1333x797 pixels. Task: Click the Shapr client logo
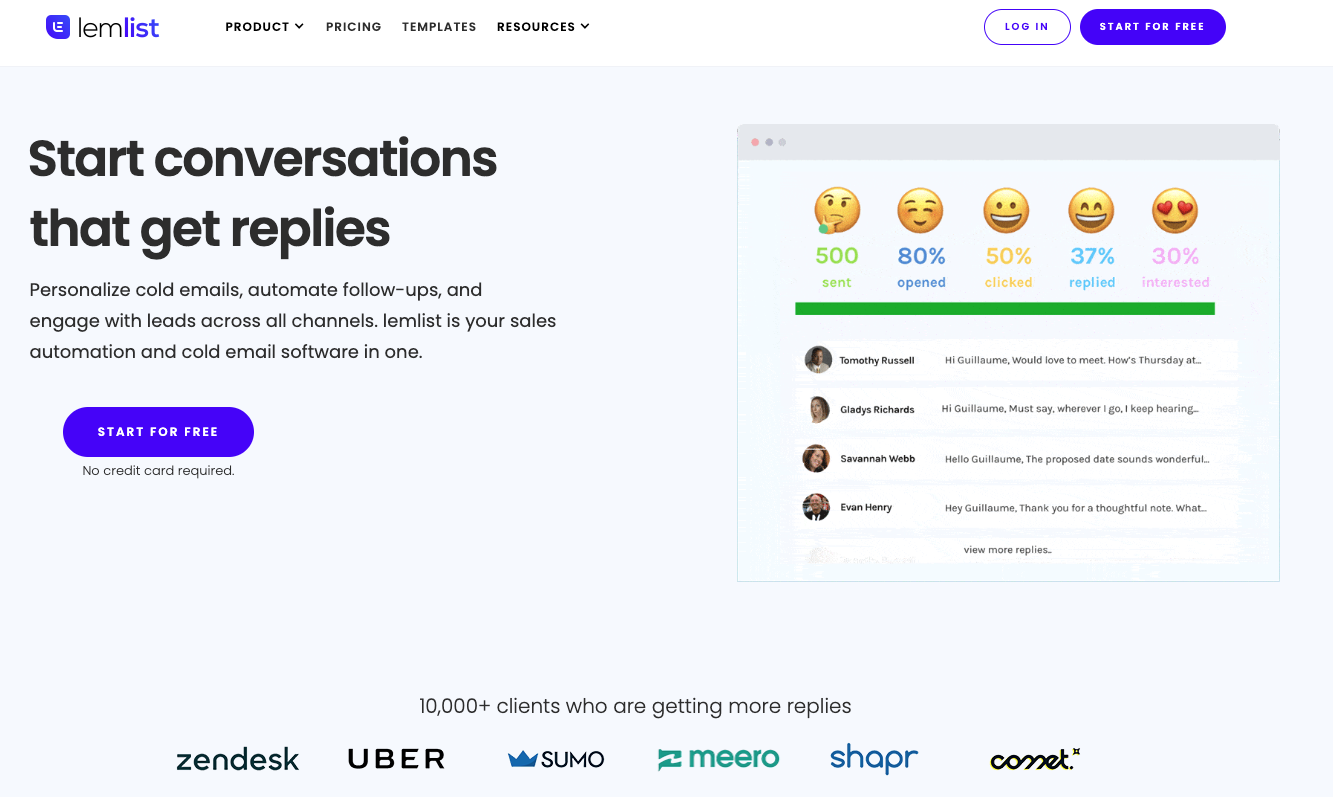pos(873,758)
